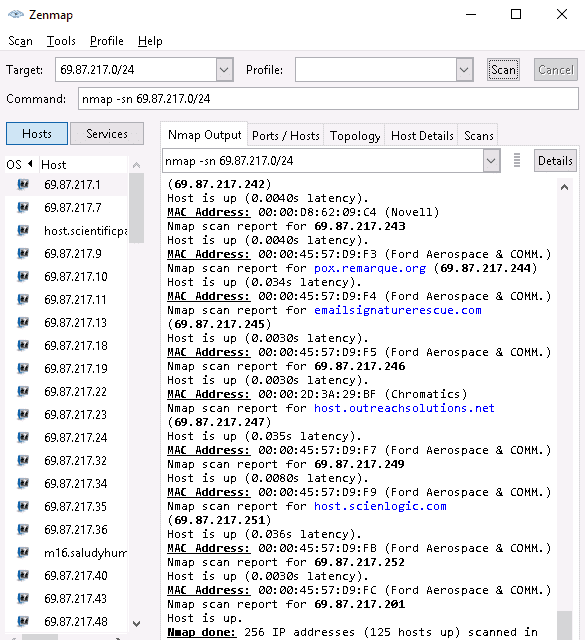The width and height of the screenshot is (585, 640).
Task: Open the Target dropdown arrow
Action: click(x=224, y=70)
